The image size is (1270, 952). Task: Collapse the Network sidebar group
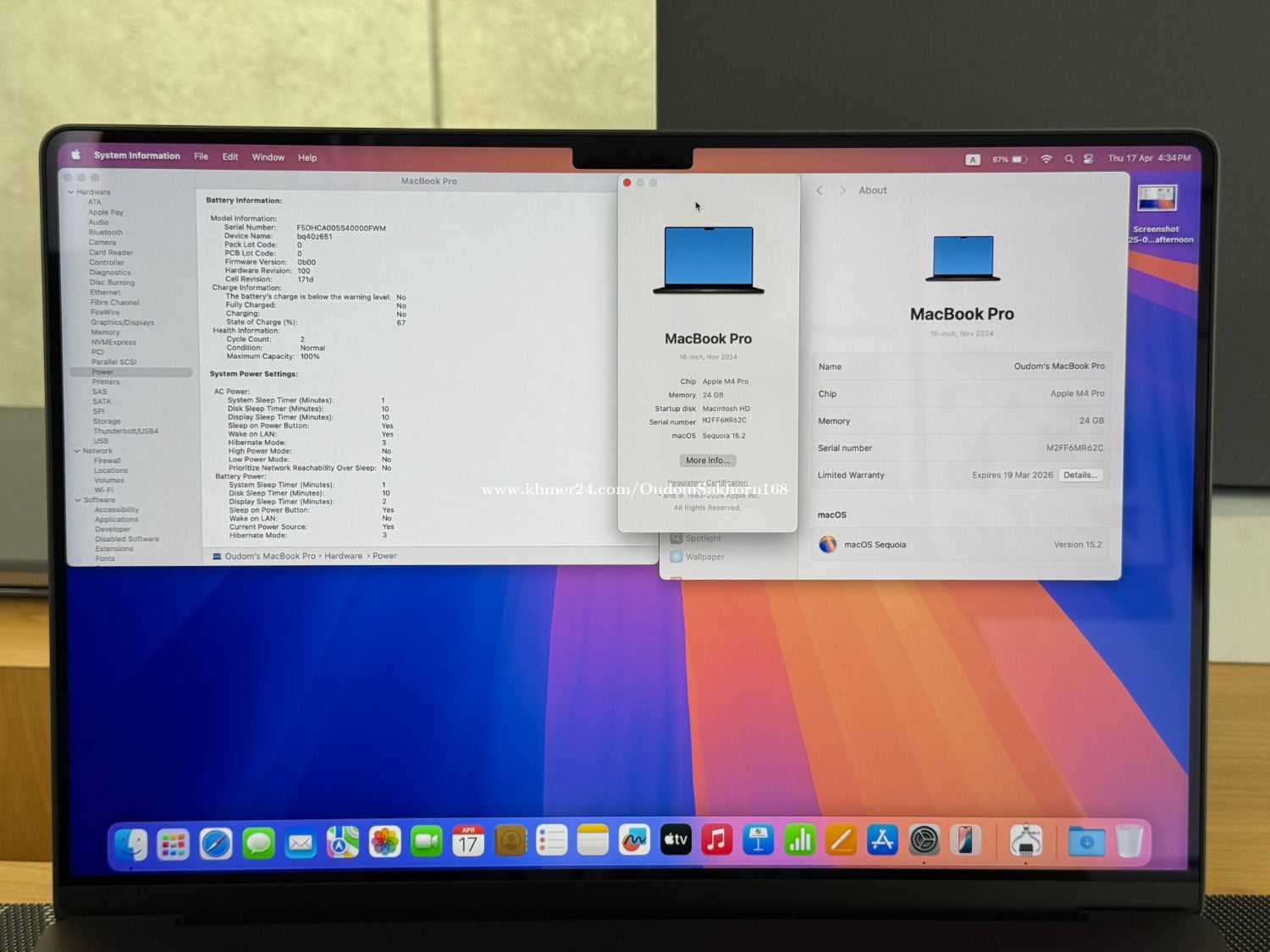(x=77, y=451)
